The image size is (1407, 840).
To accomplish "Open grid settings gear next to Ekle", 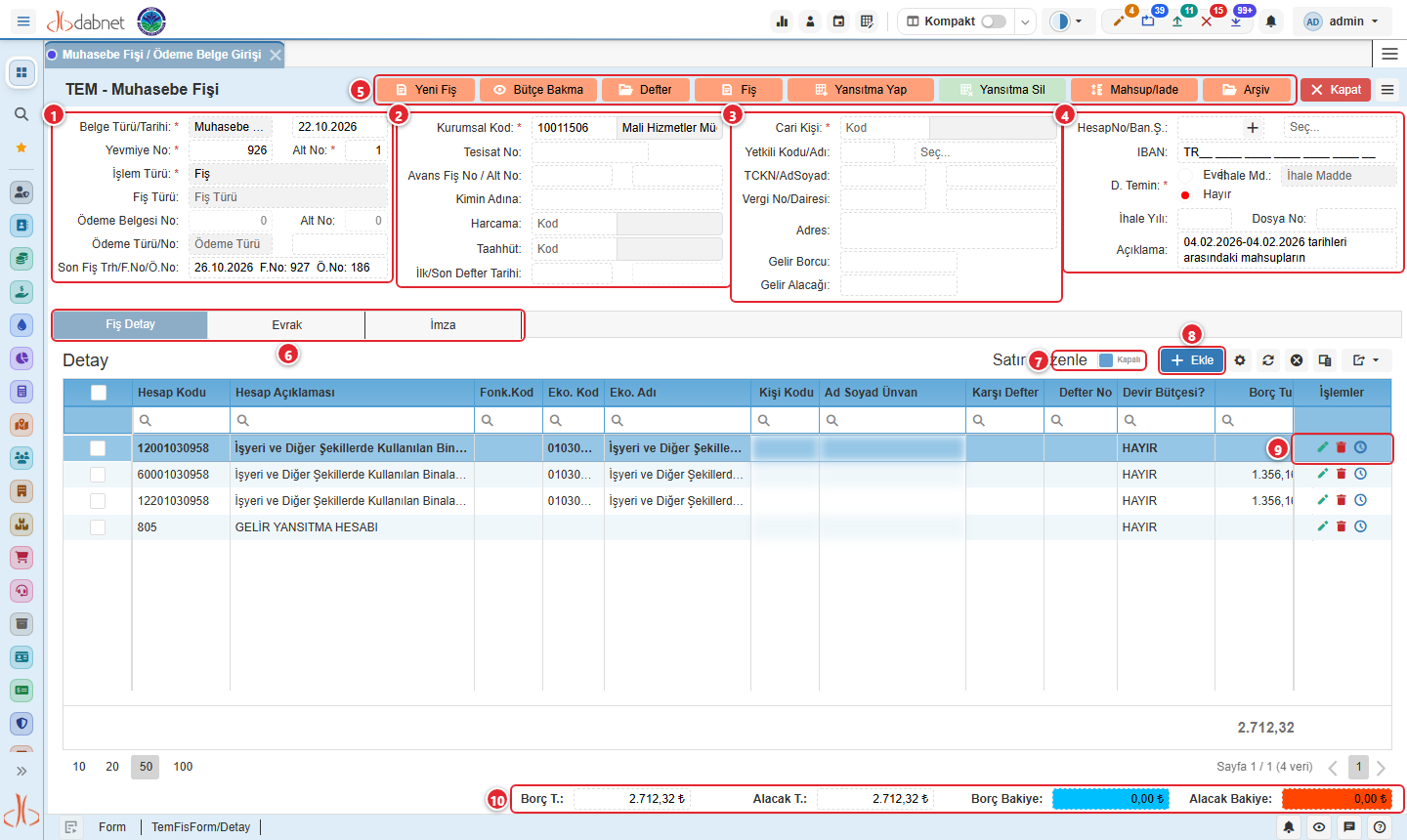I will [x=1240, y=360].
